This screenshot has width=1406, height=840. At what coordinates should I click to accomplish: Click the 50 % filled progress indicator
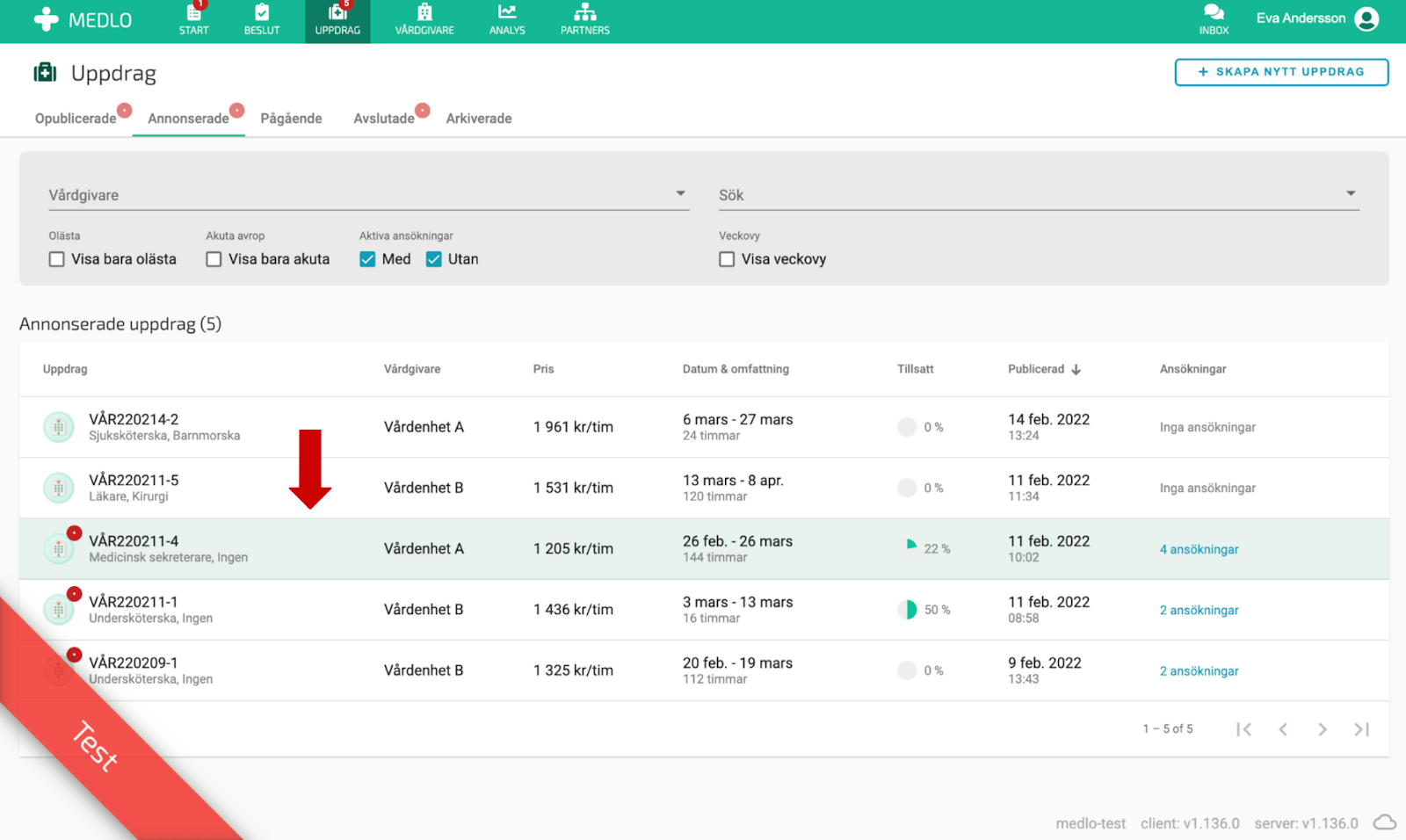tap(907, 609)
